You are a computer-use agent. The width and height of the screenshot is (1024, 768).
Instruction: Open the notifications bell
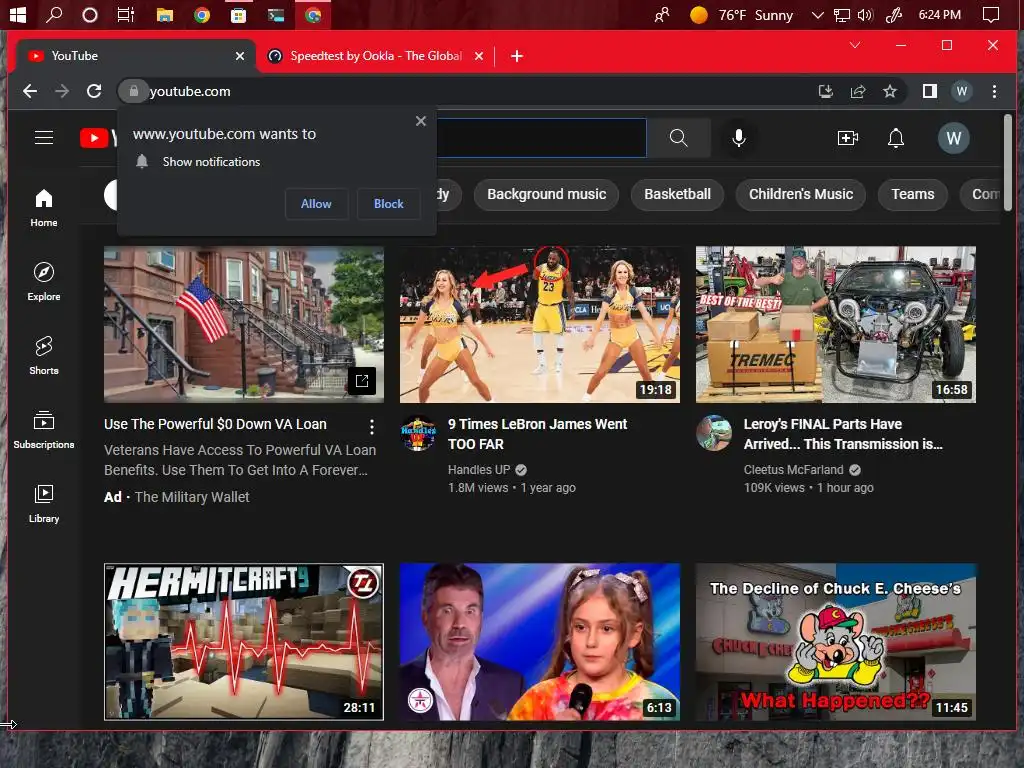(x=896, y=138)
